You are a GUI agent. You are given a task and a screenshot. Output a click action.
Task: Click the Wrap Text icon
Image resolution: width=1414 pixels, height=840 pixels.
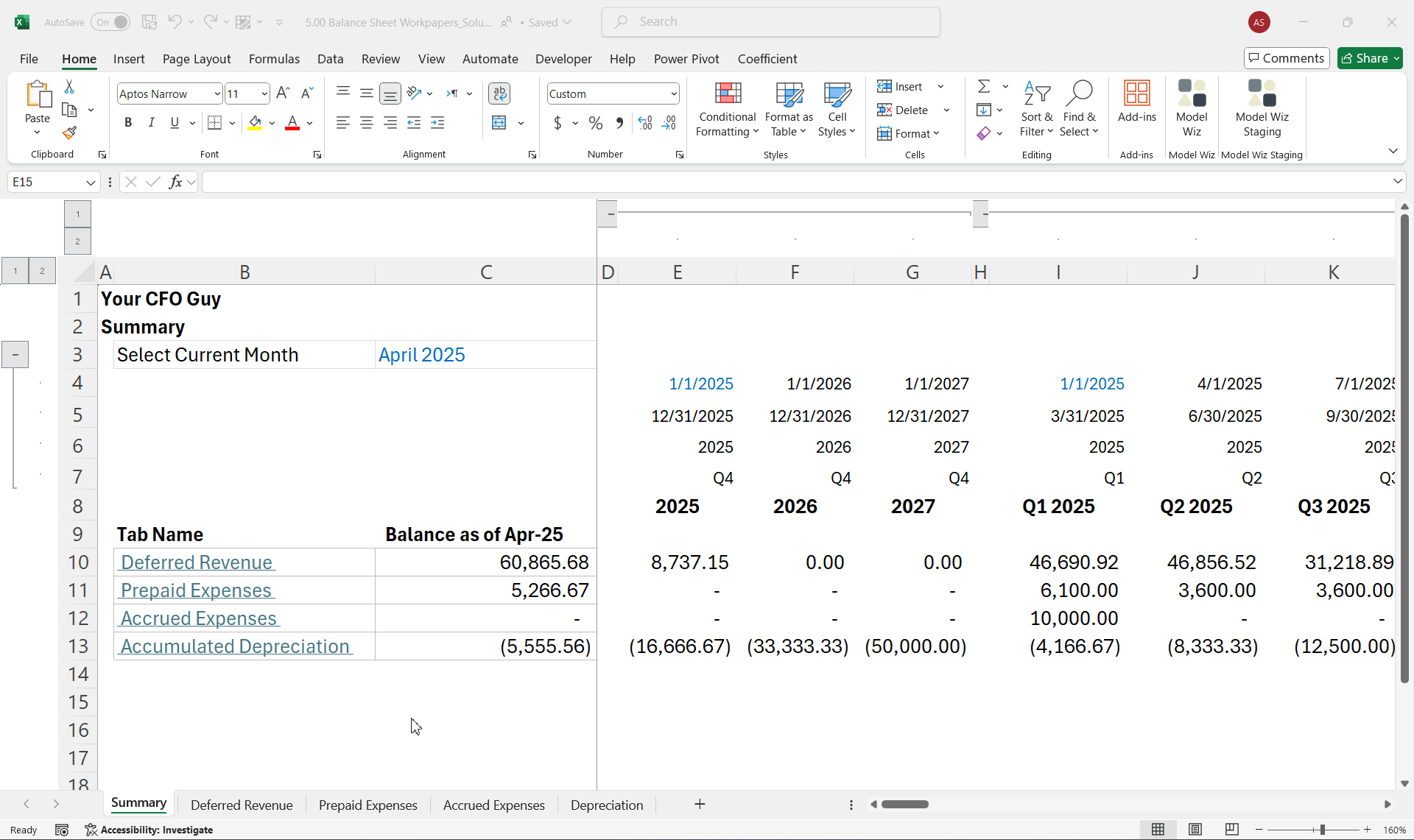pyautogui.click(x=499, y=93)
